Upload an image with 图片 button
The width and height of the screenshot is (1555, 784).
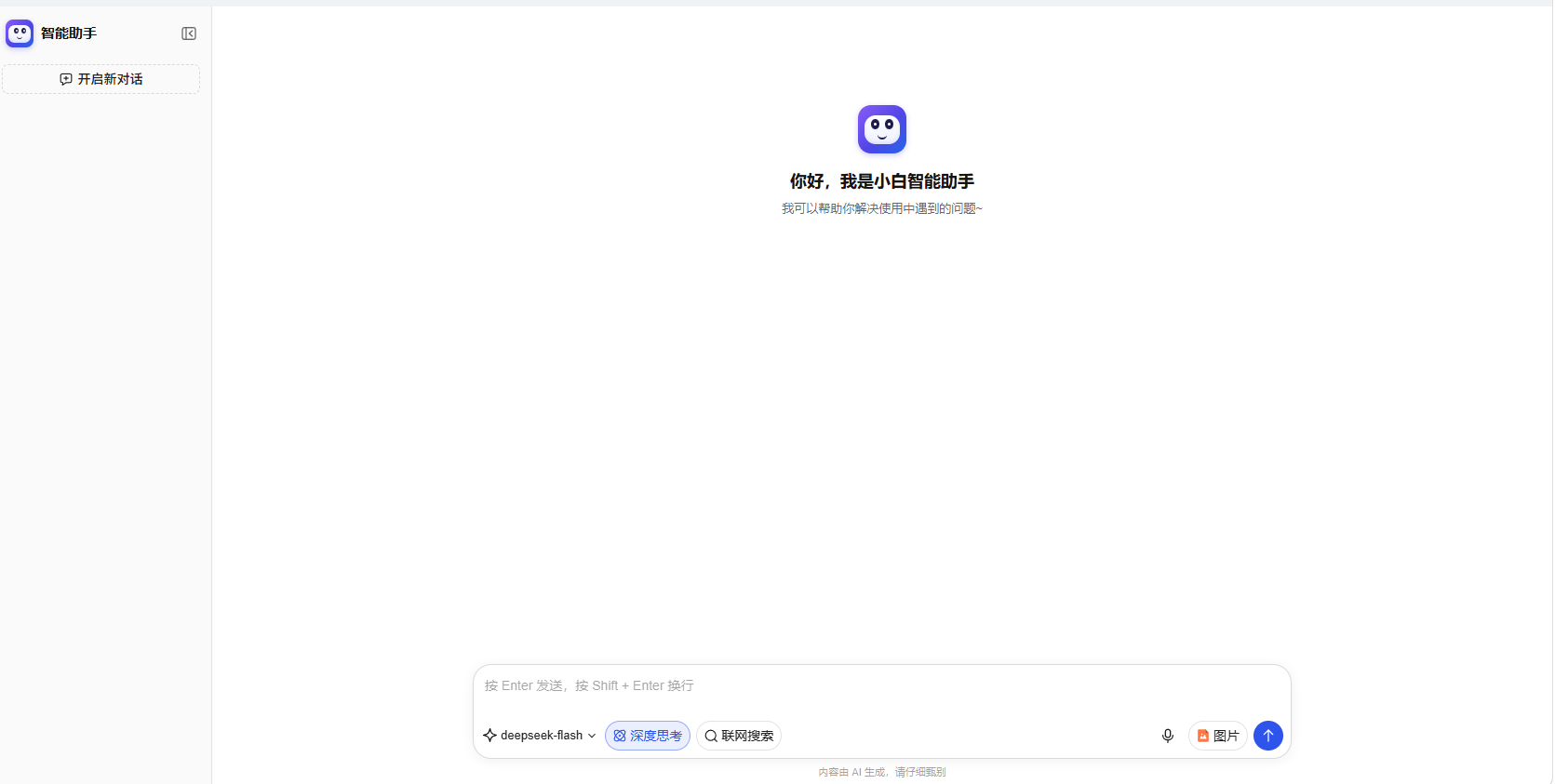(x=1218, y=736)
